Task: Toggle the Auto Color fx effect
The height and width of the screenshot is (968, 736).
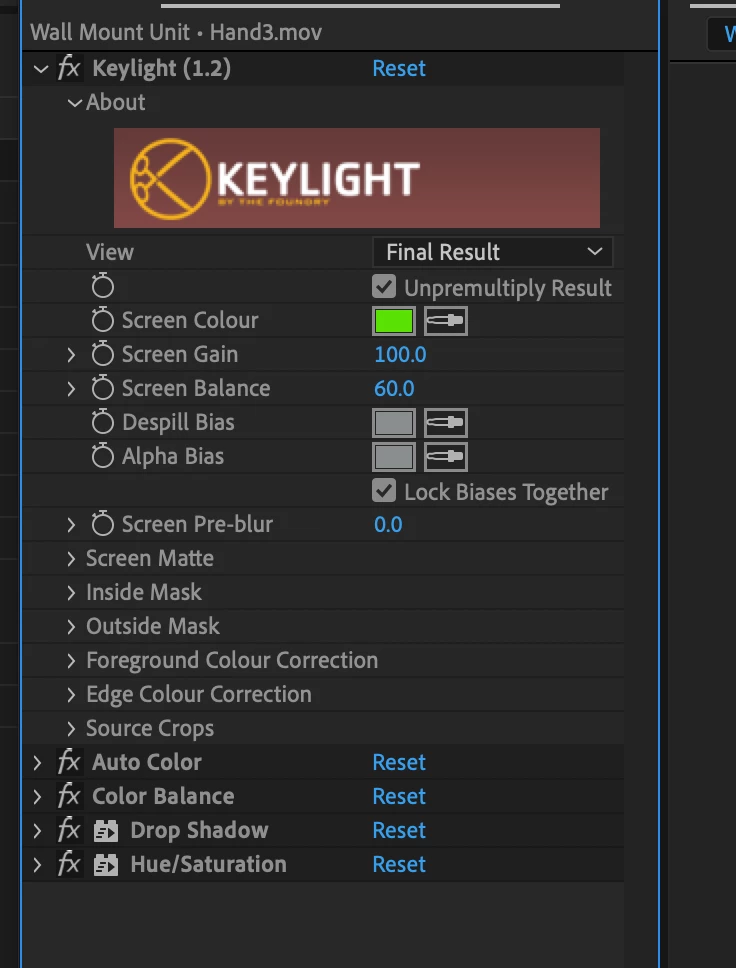Action: tap(69, 762)
